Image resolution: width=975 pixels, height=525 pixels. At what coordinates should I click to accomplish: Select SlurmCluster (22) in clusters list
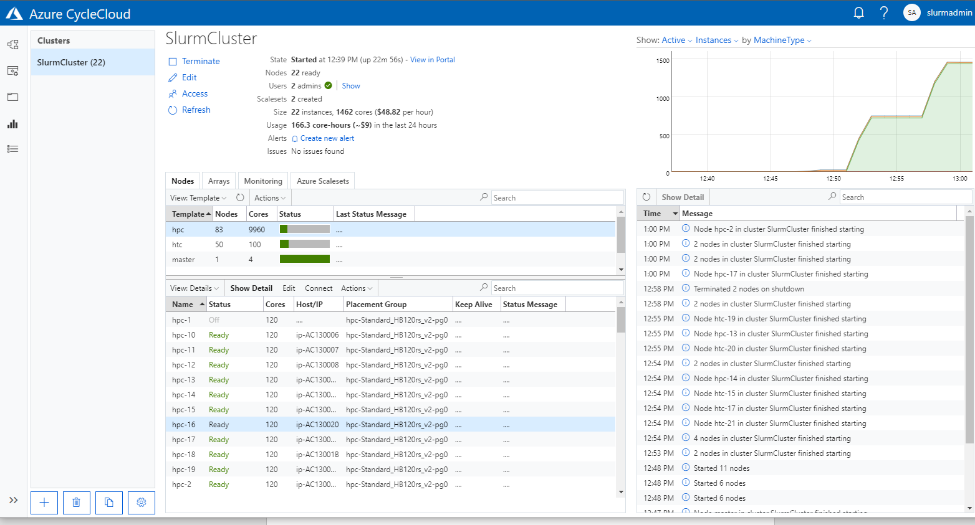click(93, 62)
